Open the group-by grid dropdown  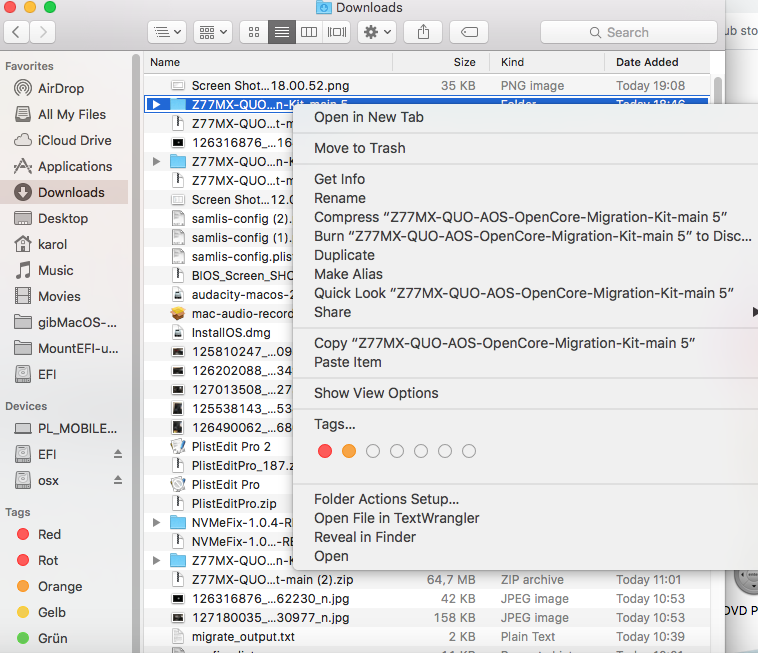click(x=213, y=32)
